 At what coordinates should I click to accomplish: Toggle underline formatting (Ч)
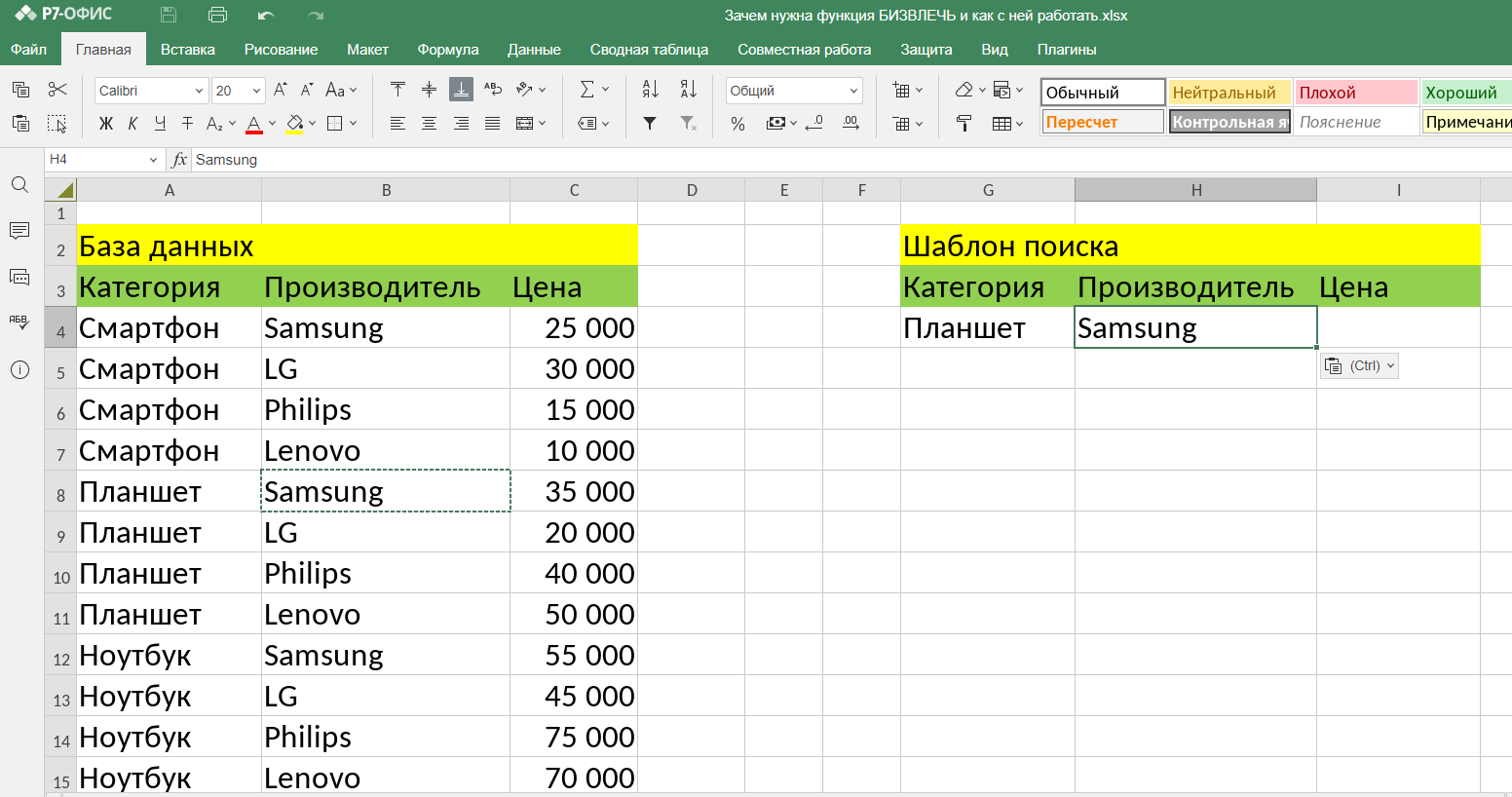160,123
